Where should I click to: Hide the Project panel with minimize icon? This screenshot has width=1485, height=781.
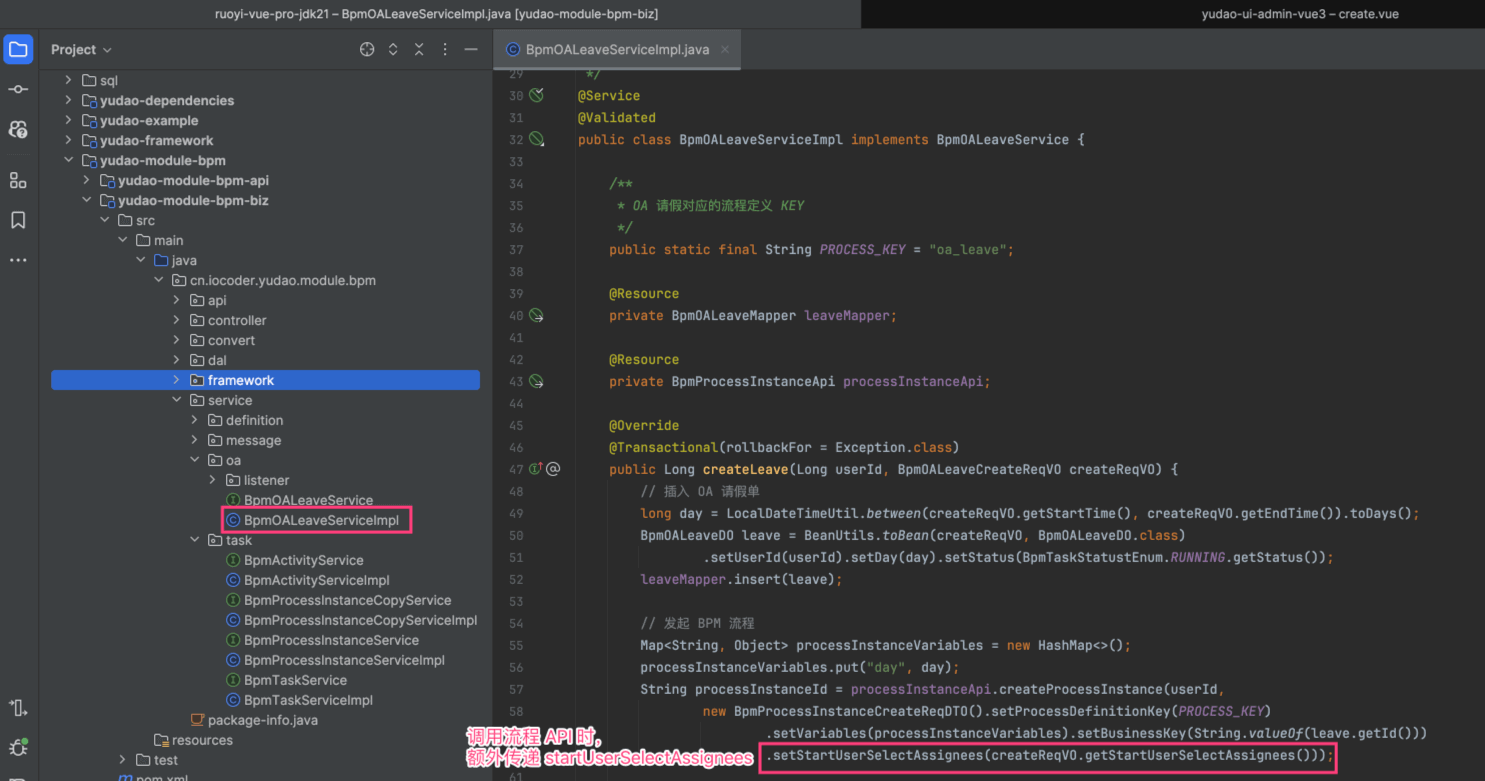(x=471, y=50)
